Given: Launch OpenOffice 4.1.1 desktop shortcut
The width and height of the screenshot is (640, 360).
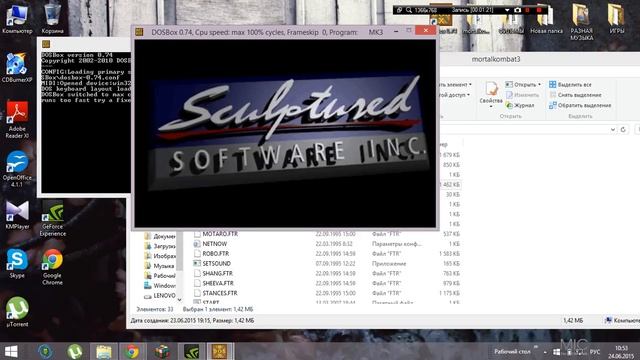Looking at the screenshot, I should 17,169.
